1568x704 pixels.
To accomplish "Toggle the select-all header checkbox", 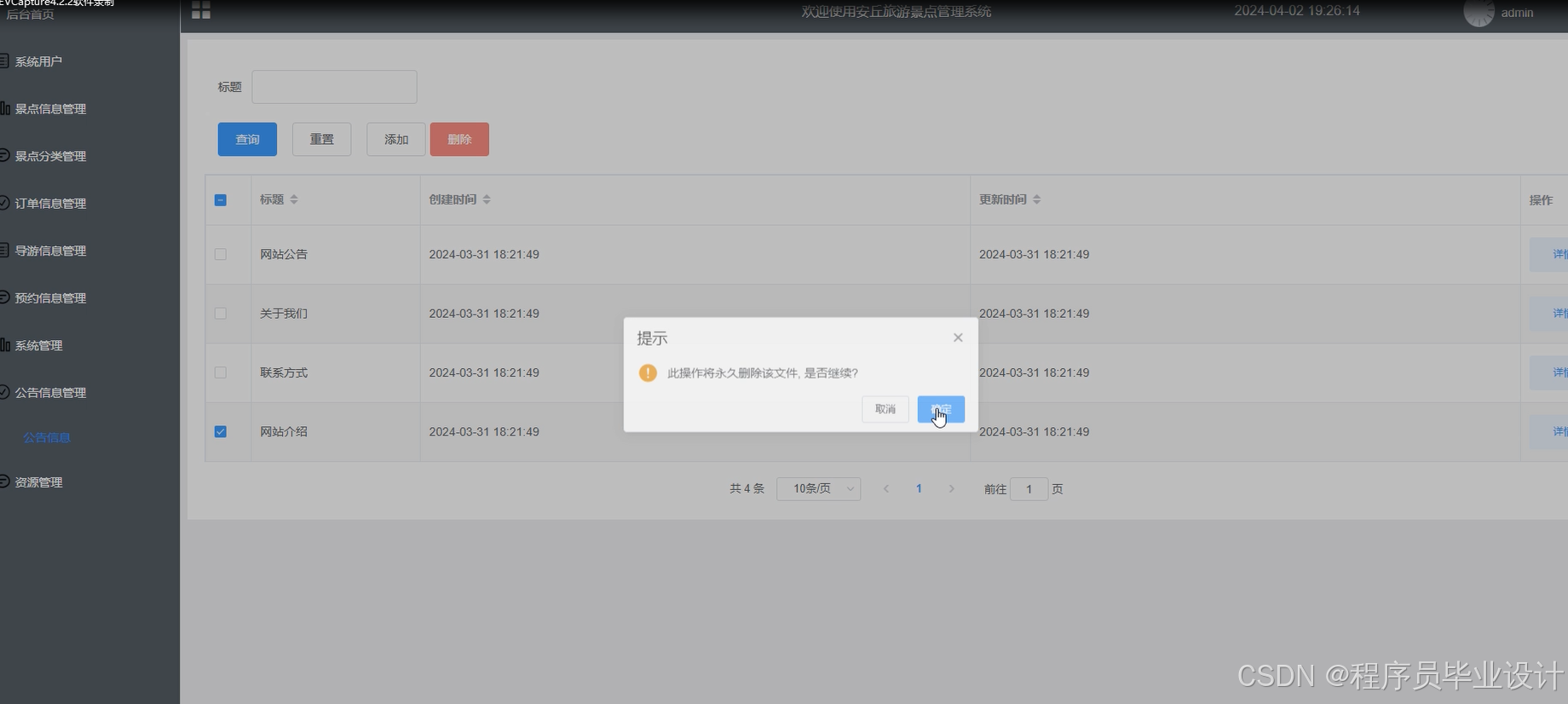I will pos(220,199).
